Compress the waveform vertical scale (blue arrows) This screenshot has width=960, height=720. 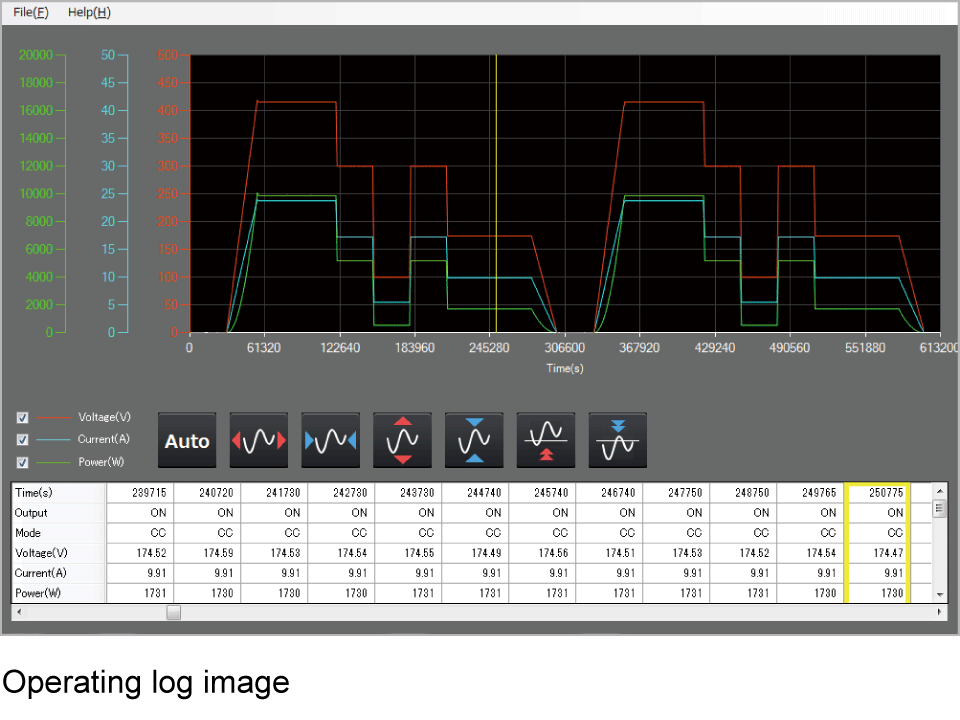pyautogui.click(x=474, y=440)
